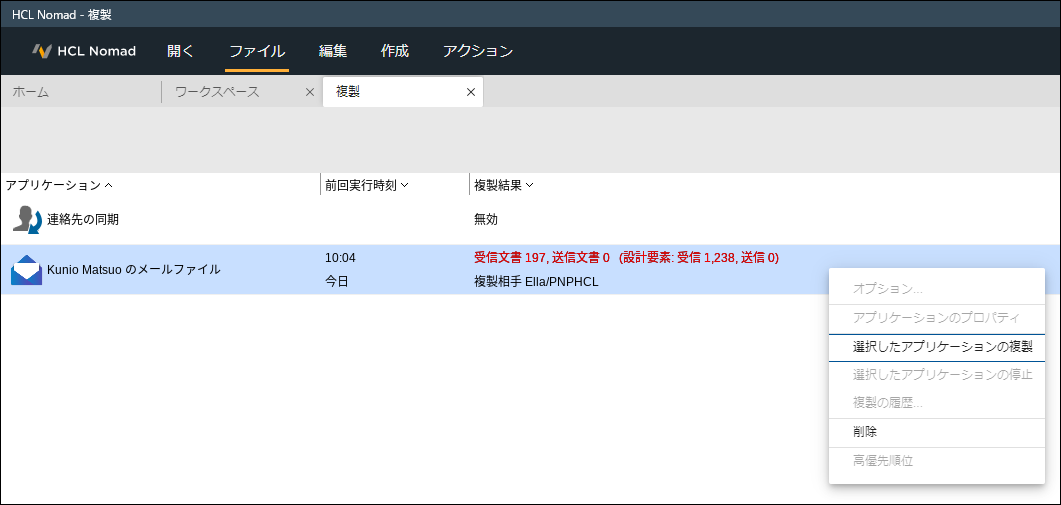Click the contacts sync (連絡先の同期) icon
Screen dimensions: 1061x505
coord(27,219)
